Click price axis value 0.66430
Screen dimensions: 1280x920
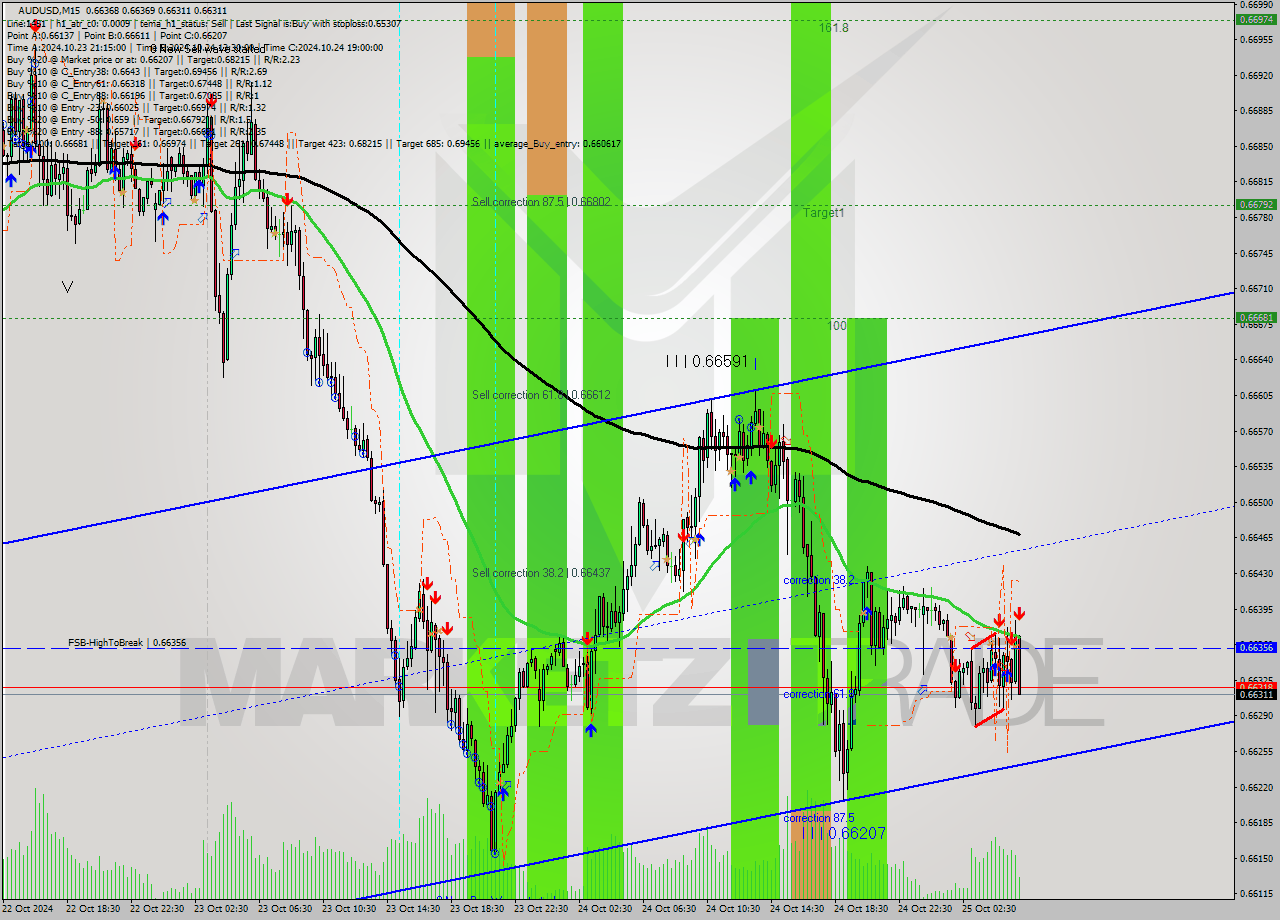pos(1257,573)
